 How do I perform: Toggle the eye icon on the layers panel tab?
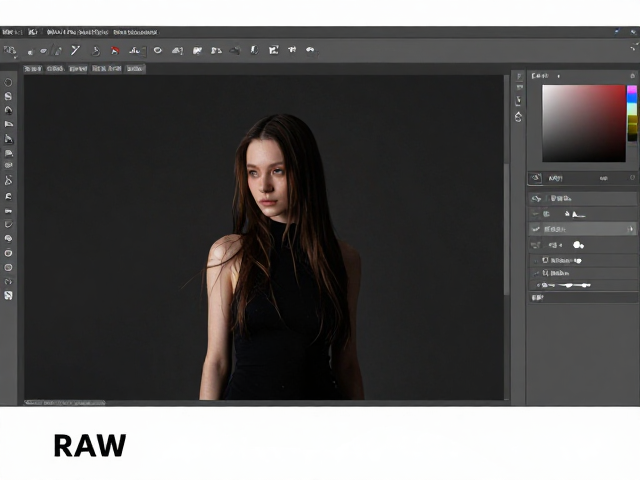click(x=536, y=178)
